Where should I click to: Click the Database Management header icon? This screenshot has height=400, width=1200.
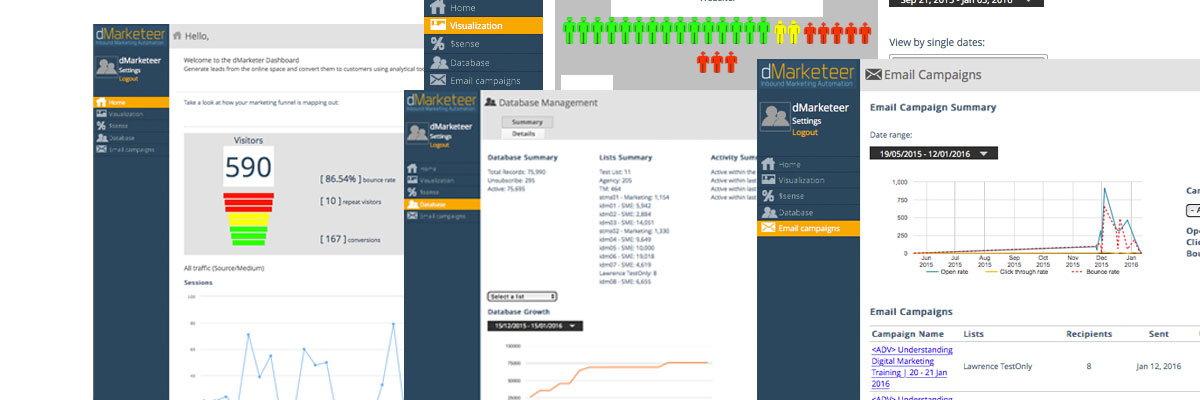pos(490,102)
